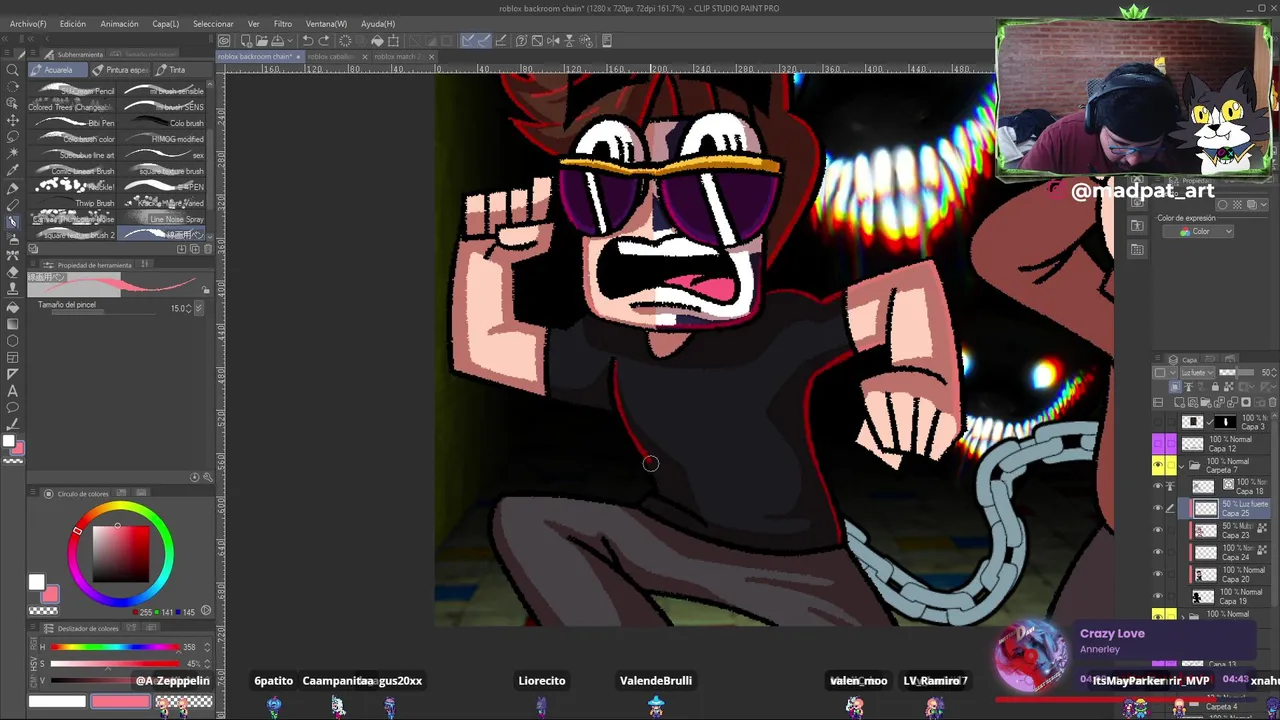Adjust the hue value stepper arrows
The width and height of the screenshot is (1280, 720).
[x=206, y=648]
